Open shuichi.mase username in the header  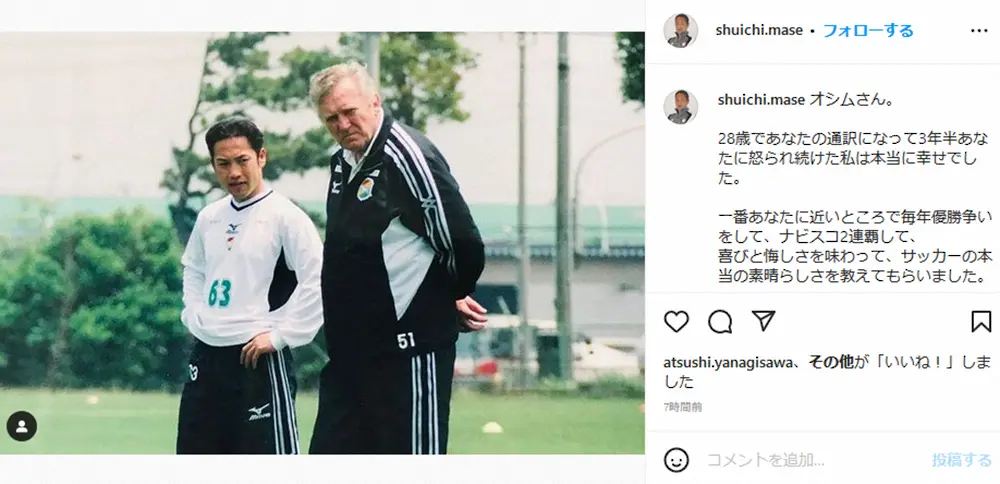[x=759, y=31]
